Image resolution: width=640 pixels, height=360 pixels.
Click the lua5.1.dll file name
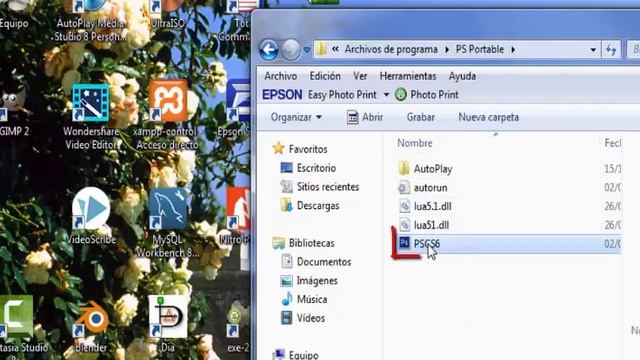[x=433, y=206]
